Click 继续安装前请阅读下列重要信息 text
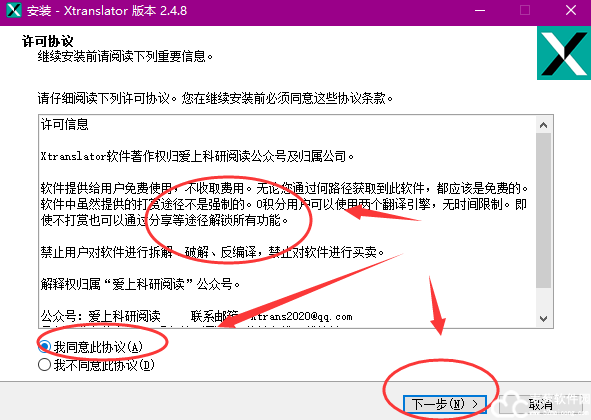591x420 pixels. tap(125, 57)
